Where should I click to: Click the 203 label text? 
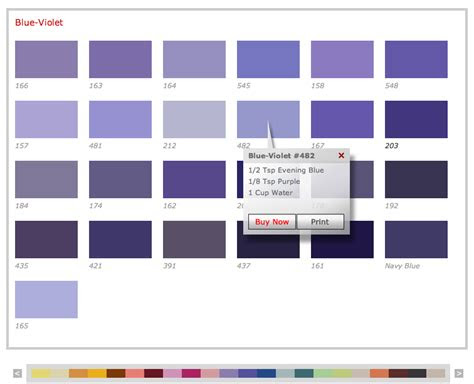click(x=392, y=146)
